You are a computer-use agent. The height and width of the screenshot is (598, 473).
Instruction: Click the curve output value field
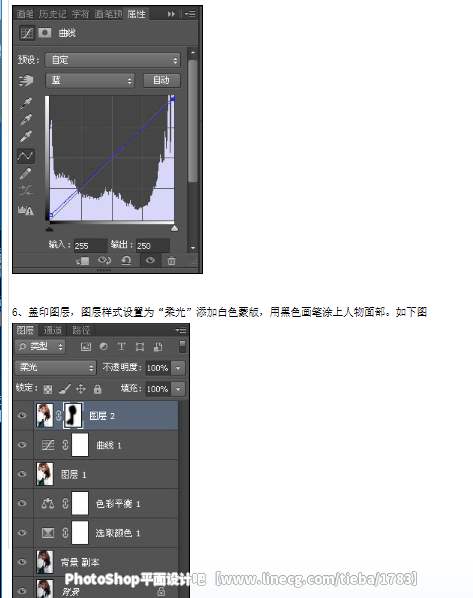[153, 246]
